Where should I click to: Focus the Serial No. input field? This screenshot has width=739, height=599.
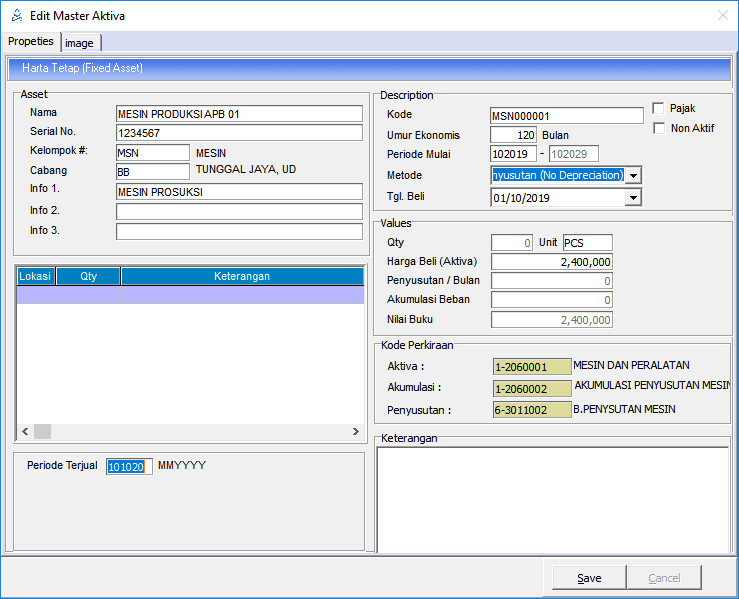239,133
